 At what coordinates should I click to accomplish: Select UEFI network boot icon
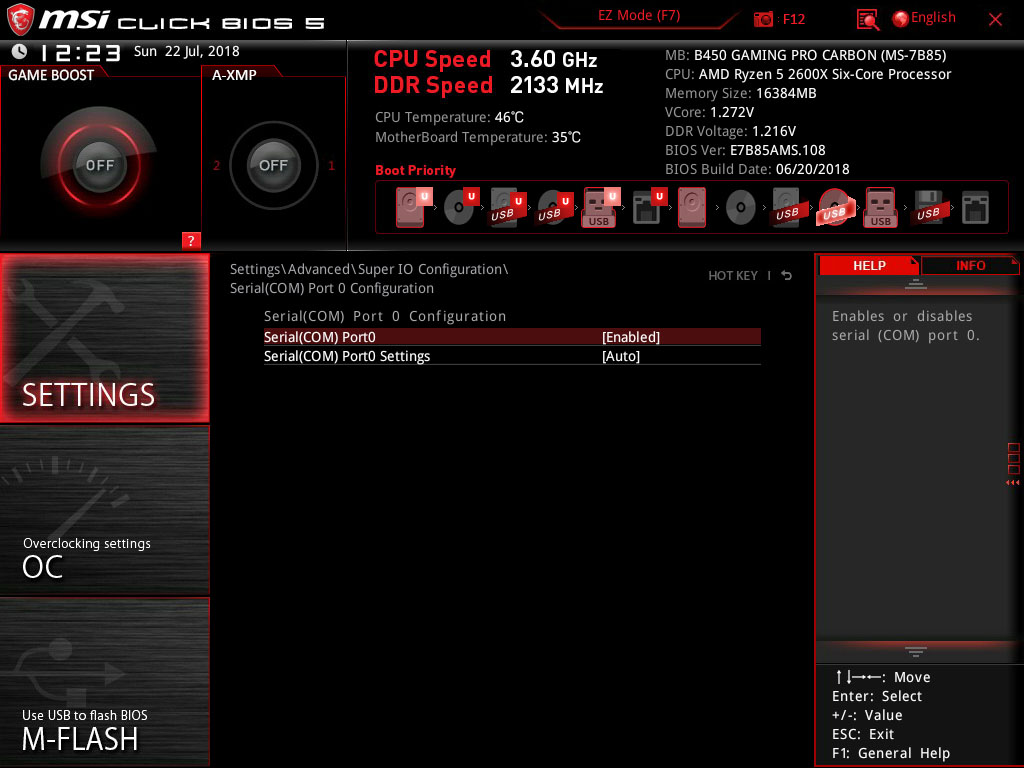pos(648,207)
